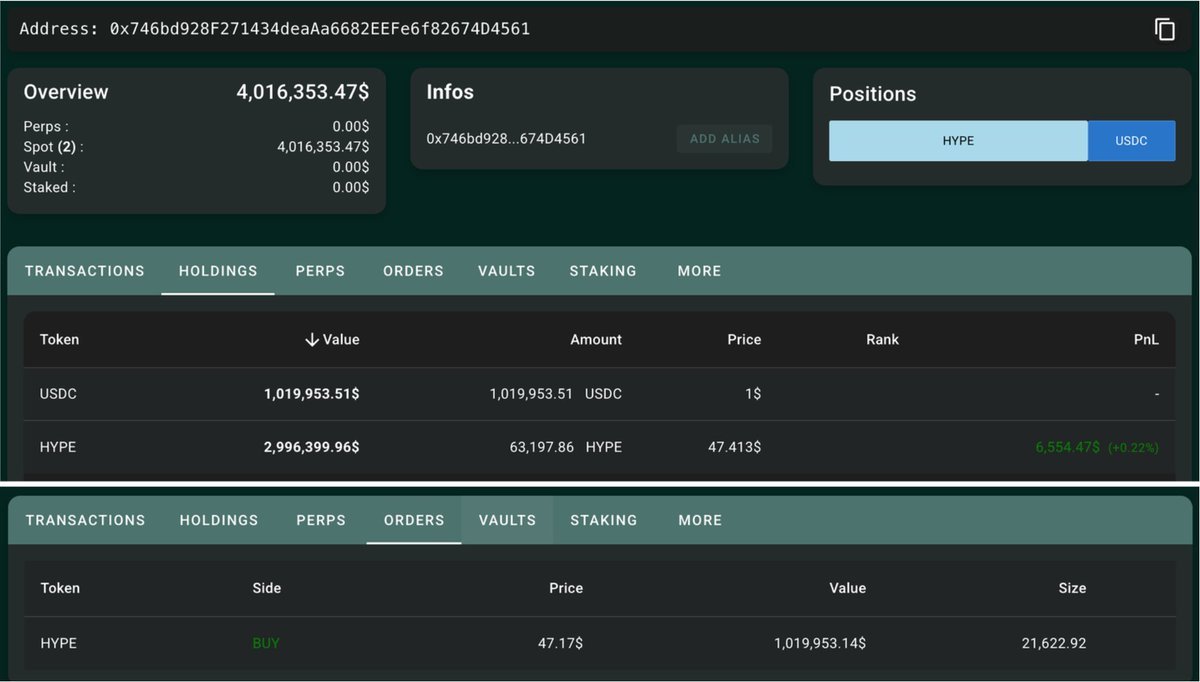Select the USDC position segment
Screen dimensions: 1200x682
(x=1132, y=141)
